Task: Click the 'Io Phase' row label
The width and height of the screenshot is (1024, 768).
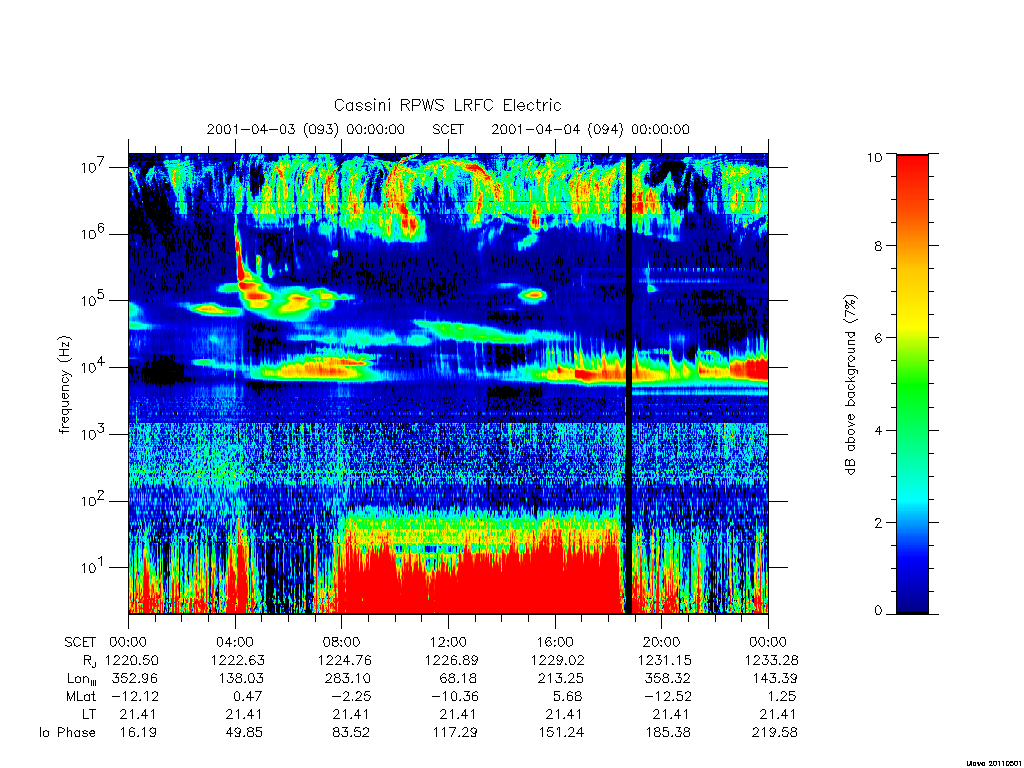Action: click(x=67, y=732)
